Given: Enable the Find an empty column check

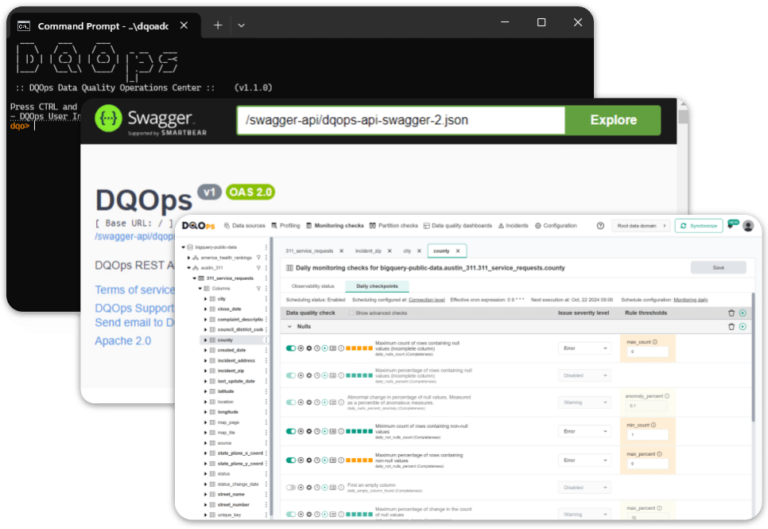Looking at the screenshot, I should pos(291,487).
